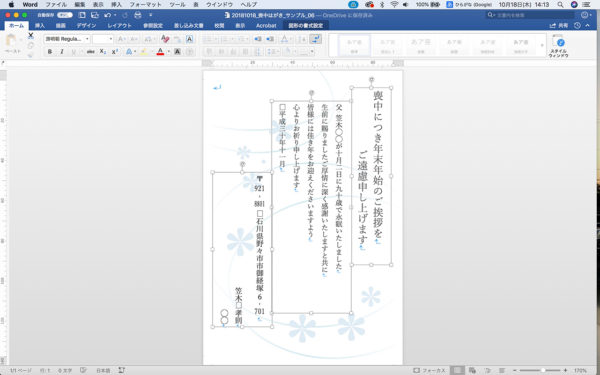Click the character border icon

[x=189, y=39]
